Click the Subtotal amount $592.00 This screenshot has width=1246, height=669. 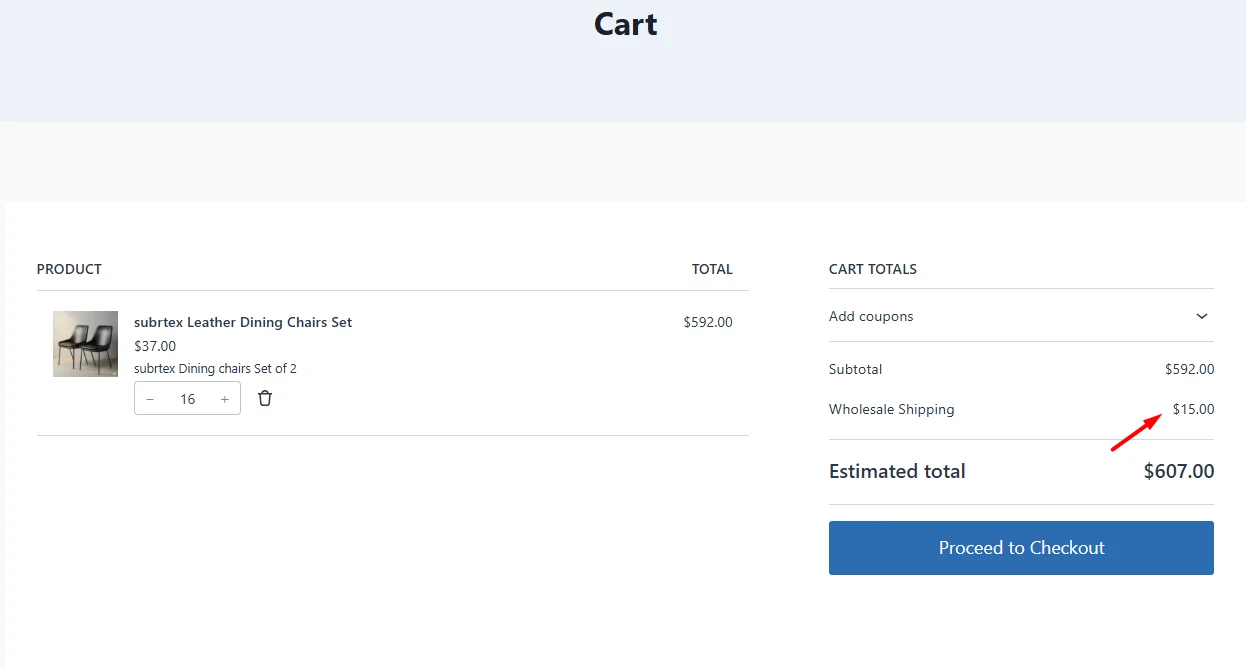1190,369
